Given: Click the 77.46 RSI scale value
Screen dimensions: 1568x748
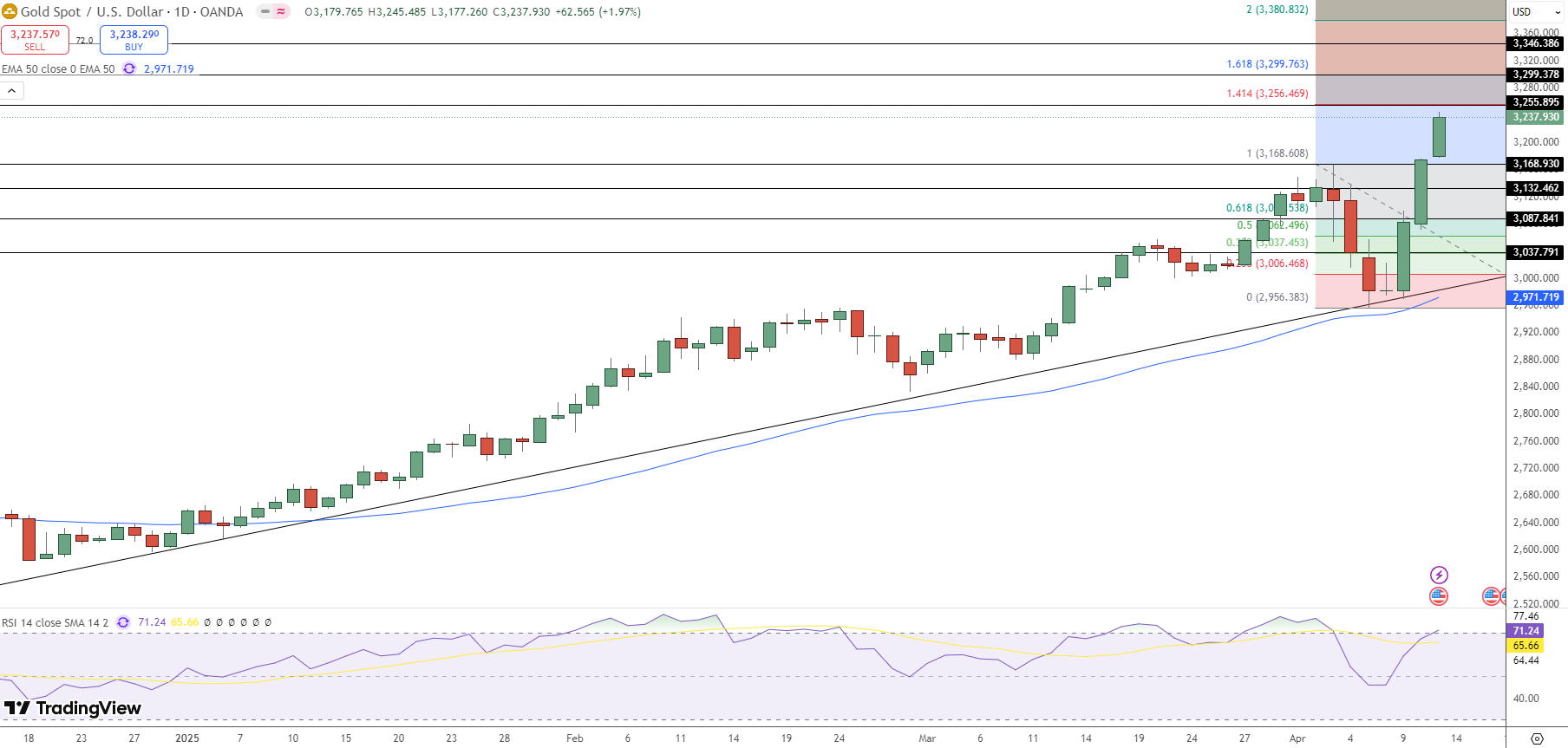Looking at the screenshot, I should [x=1526, y=617].
